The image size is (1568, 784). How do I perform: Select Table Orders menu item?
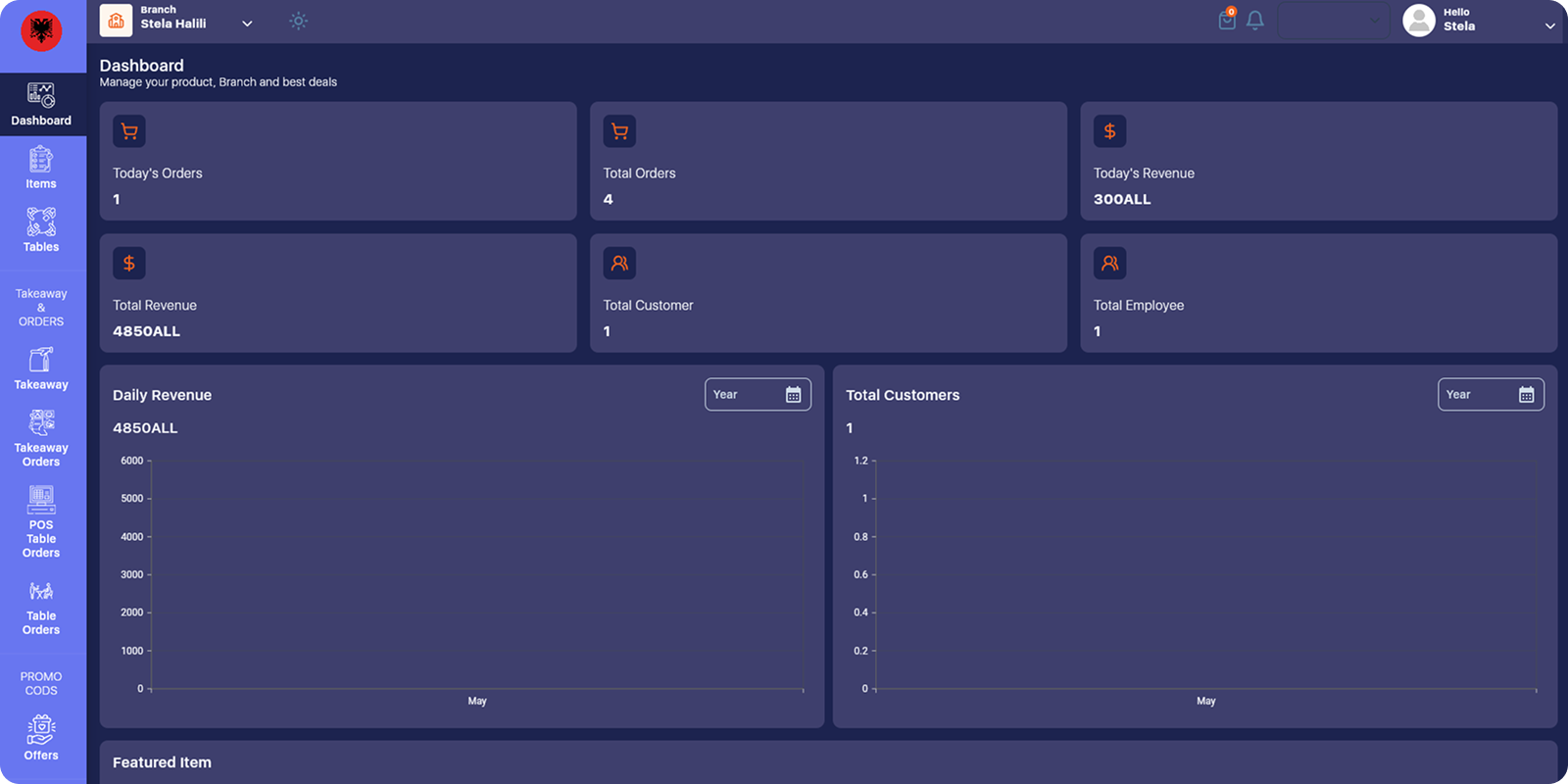(x=41, y=608)
